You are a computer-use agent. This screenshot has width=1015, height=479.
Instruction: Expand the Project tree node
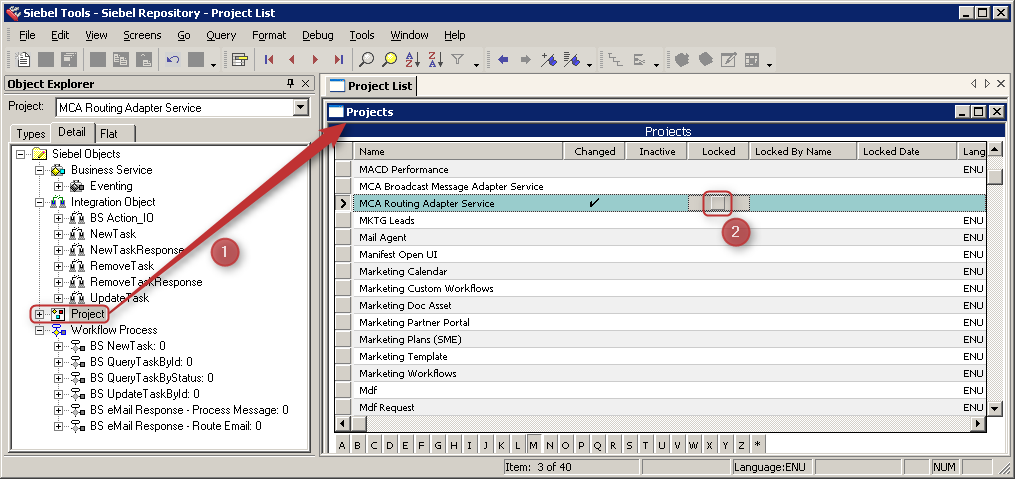point(40,314)
